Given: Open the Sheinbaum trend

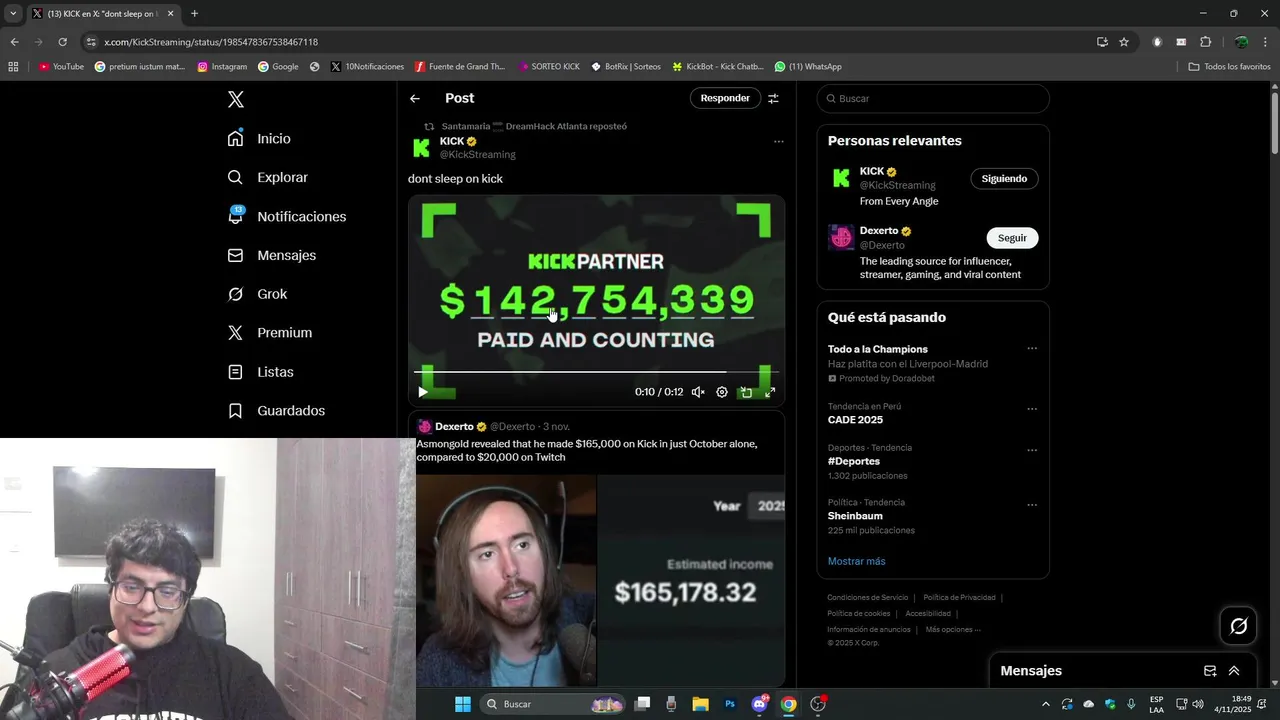Looking at the screenshot, I should [855, 516].
